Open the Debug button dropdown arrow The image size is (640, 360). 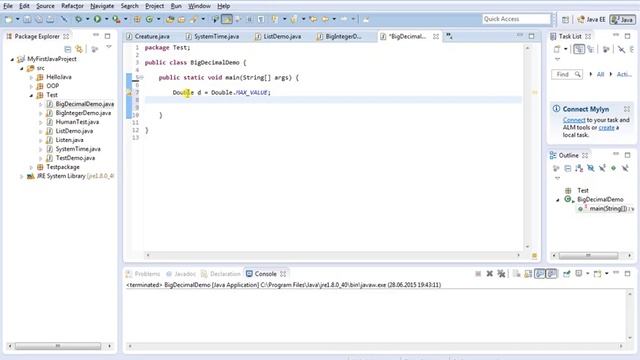click(x=87, y=19)
